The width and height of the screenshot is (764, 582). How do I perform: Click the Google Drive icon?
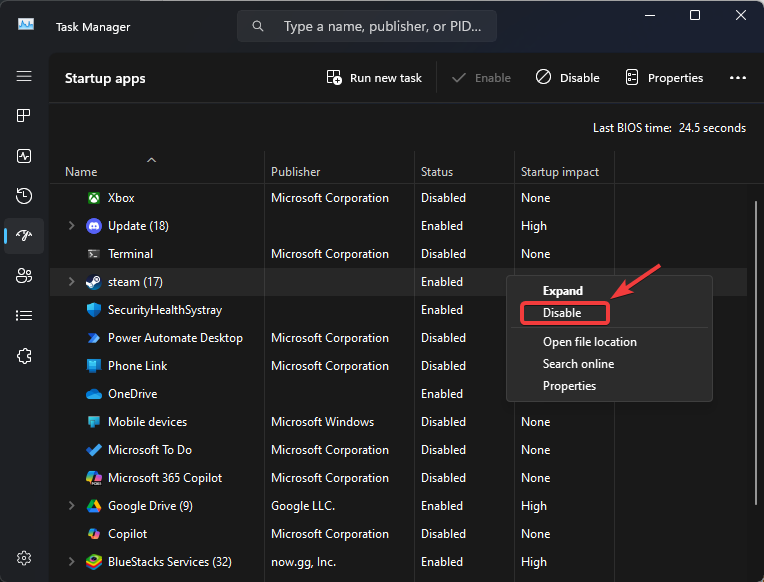pos(94,506)
